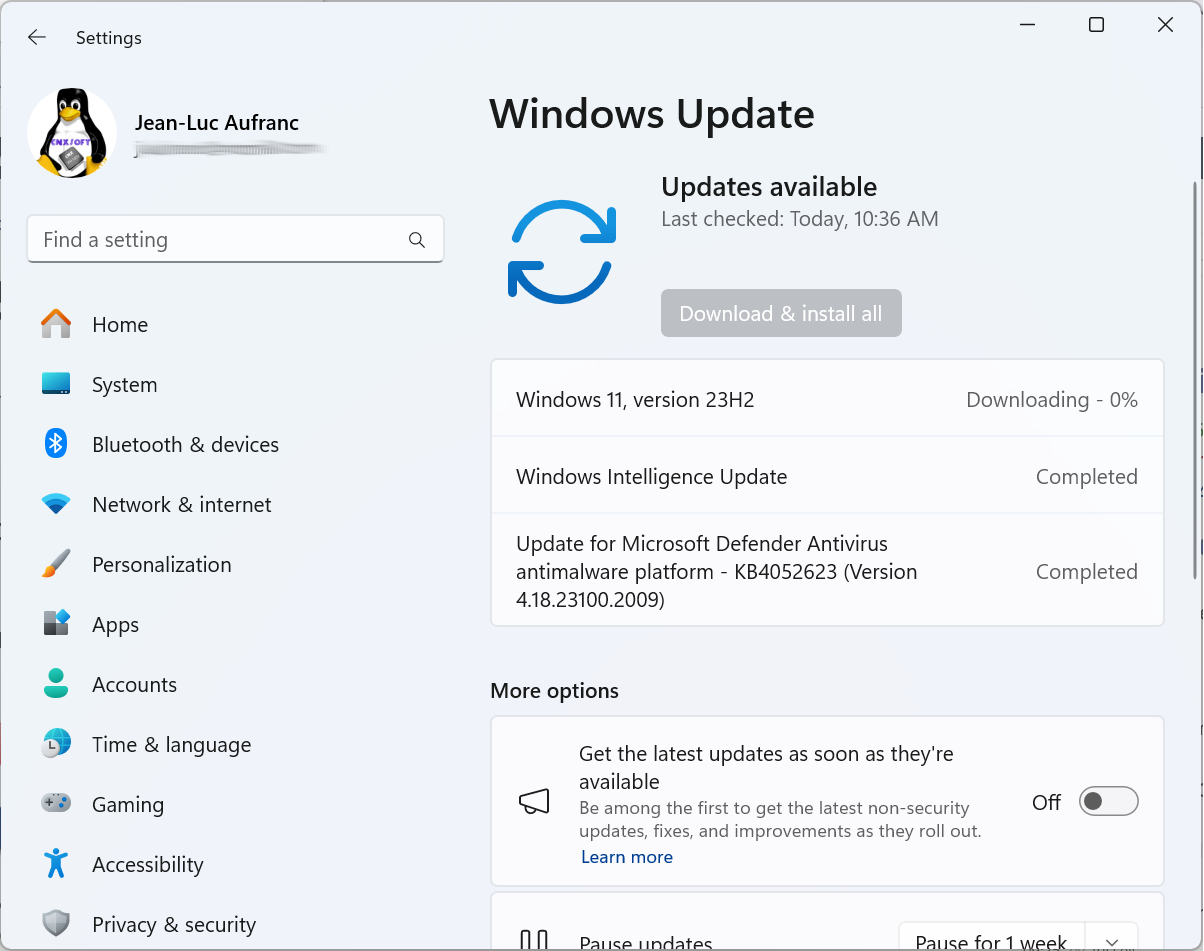Screen dimensions: 1204x951
Task: Click the Defender Antivirus KB4052623 update row
Action: [x=827, y=571]
